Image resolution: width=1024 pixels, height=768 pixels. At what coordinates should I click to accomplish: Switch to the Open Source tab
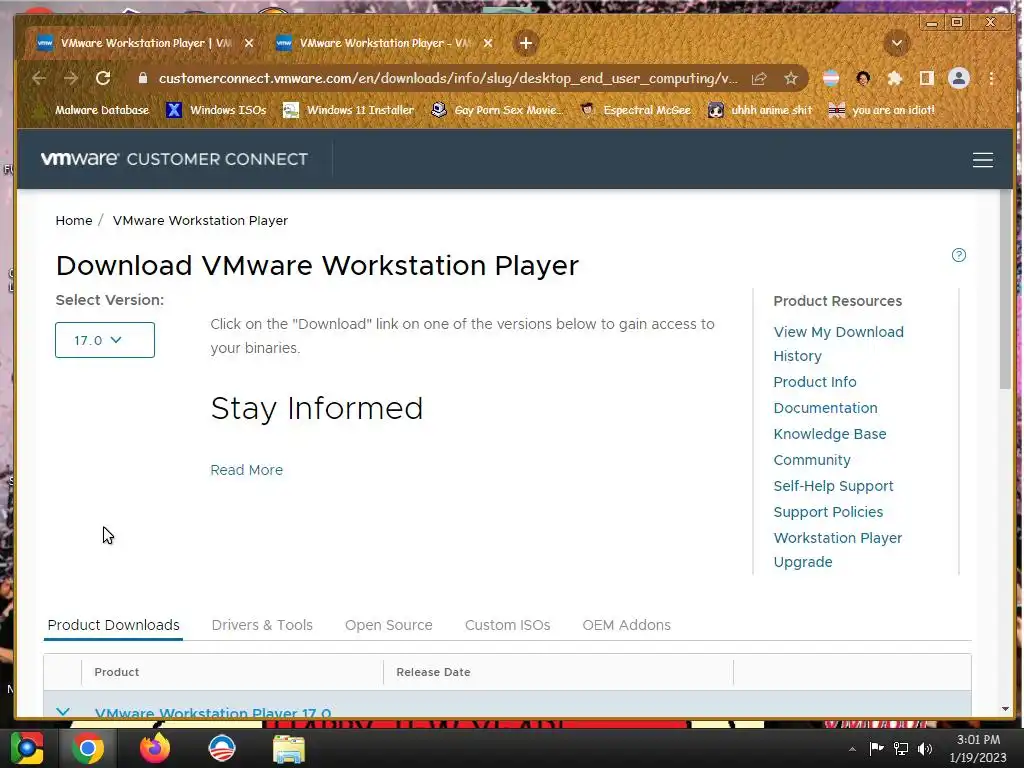point(389,625)
